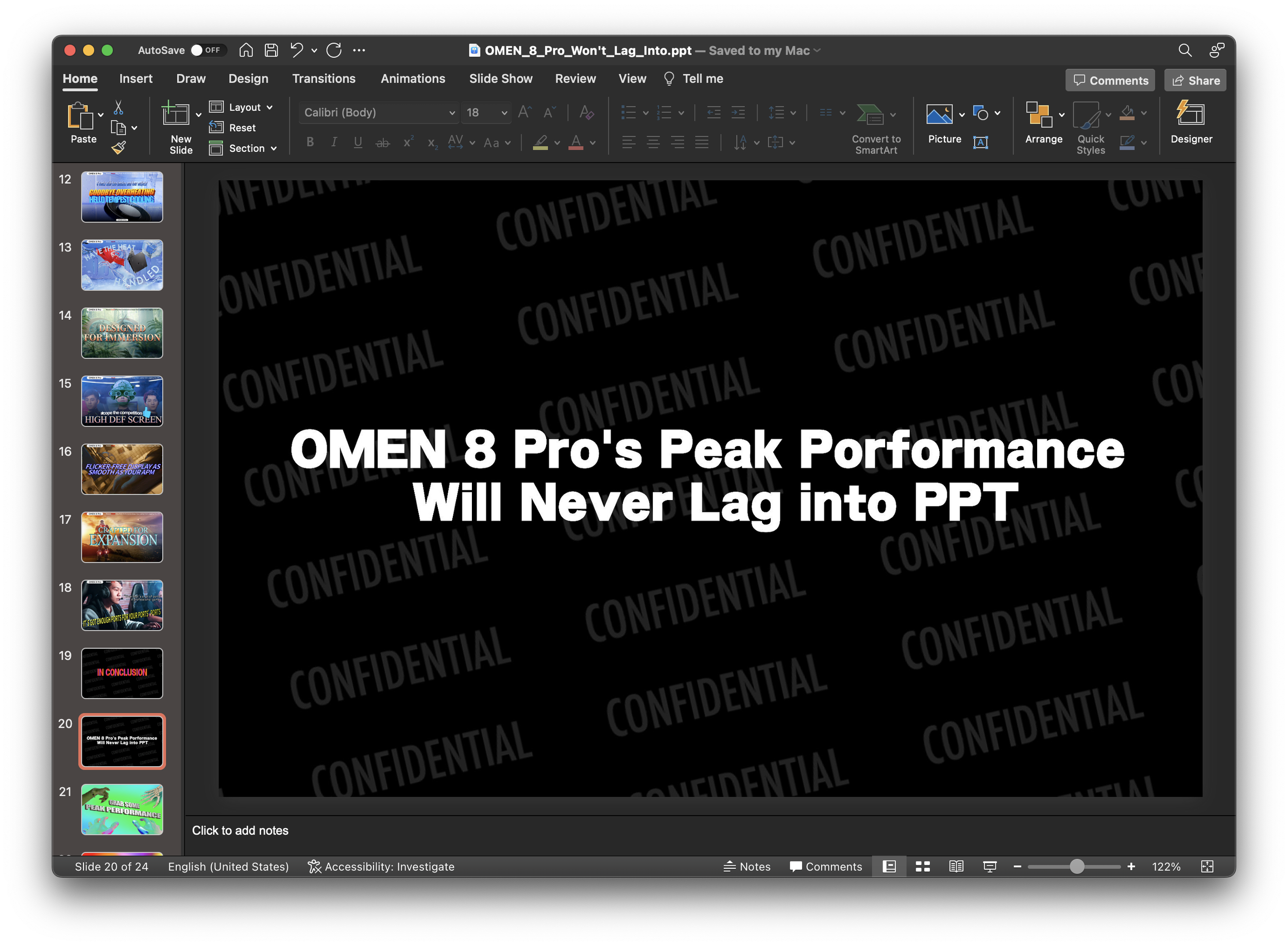
Task: Toggle the Notes pane in status bar
Action: [x=747, y=866]
